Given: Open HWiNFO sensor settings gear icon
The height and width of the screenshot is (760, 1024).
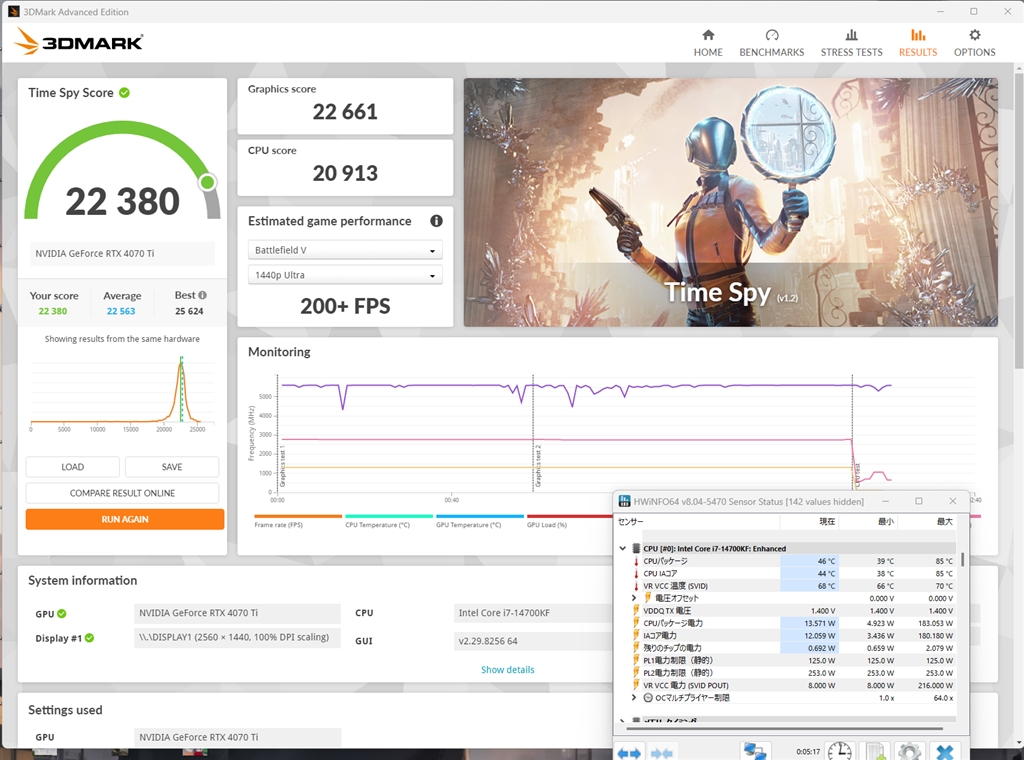Looking at the screenshot, I should (x=909, y=752).
